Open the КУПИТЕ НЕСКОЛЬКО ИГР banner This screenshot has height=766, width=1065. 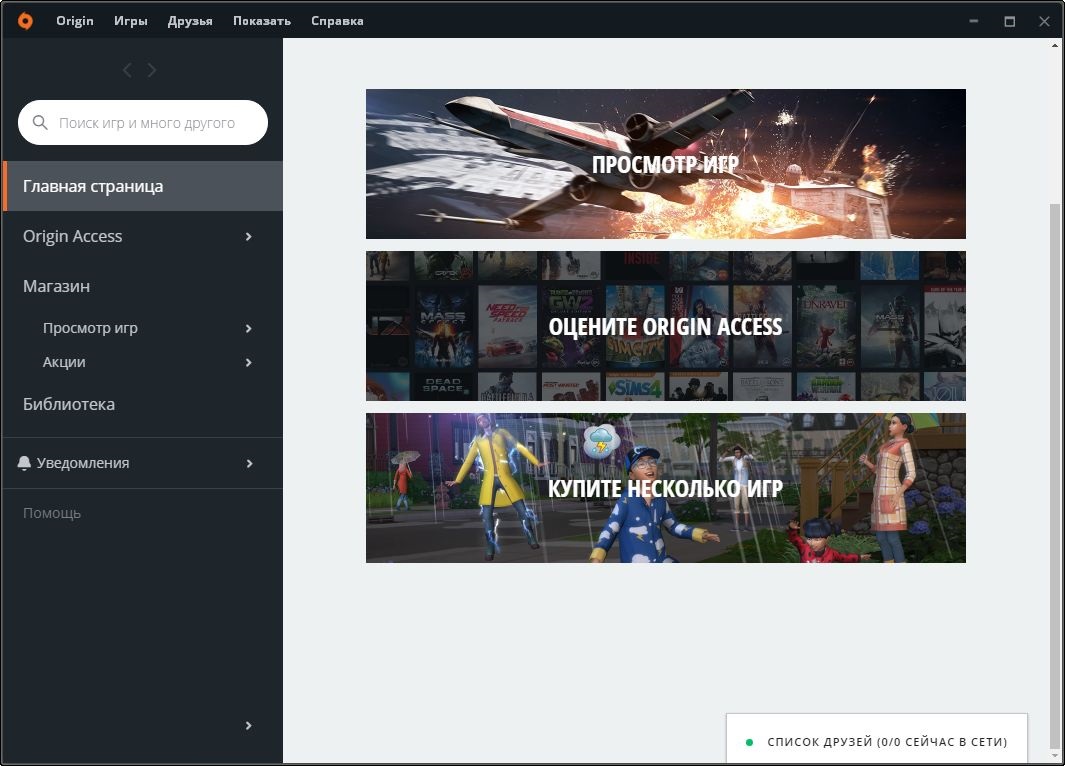(666, 488)
